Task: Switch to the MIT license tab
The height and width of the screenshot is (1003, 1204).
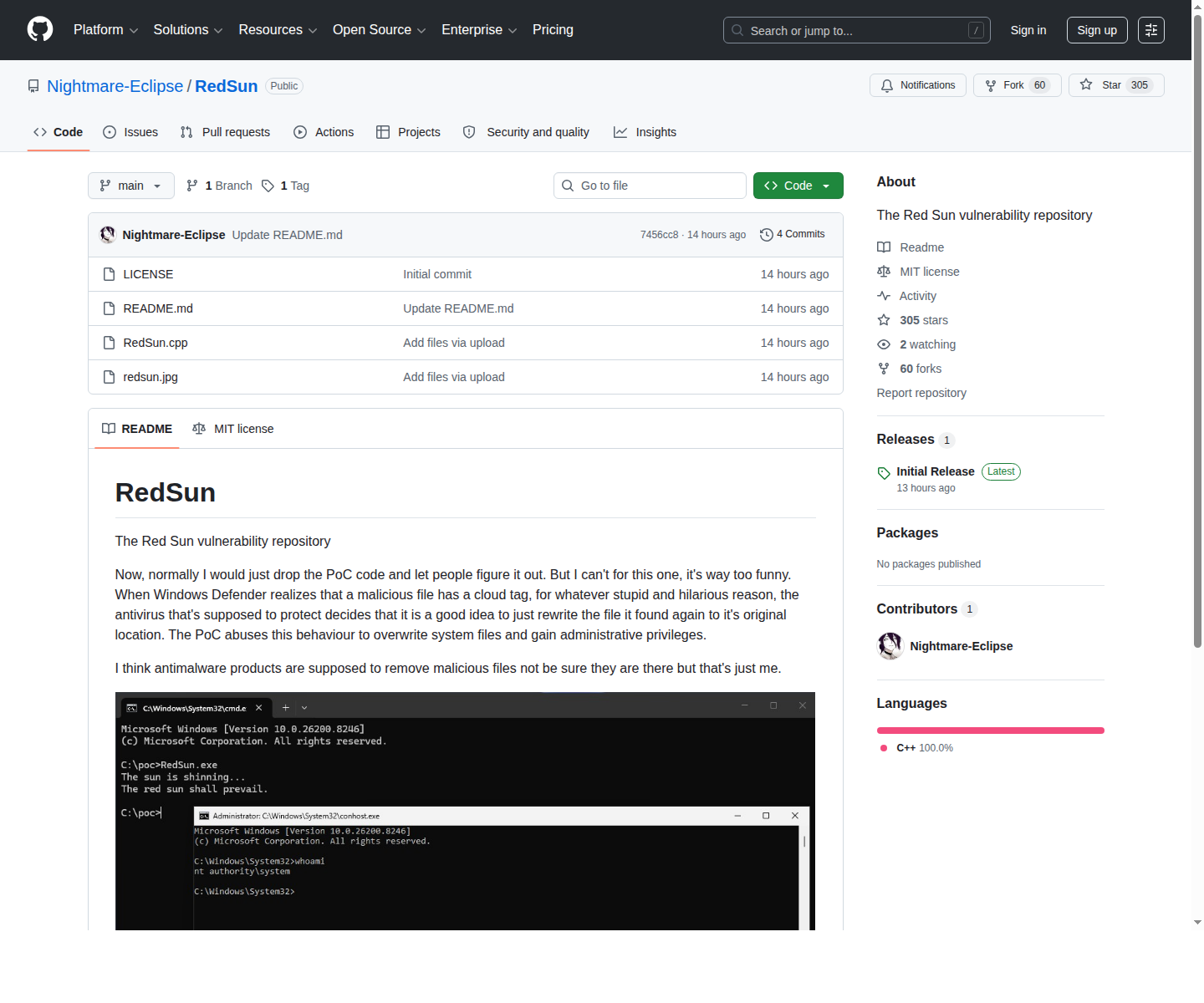Action: pyautogui.click(x=233, y=429)
